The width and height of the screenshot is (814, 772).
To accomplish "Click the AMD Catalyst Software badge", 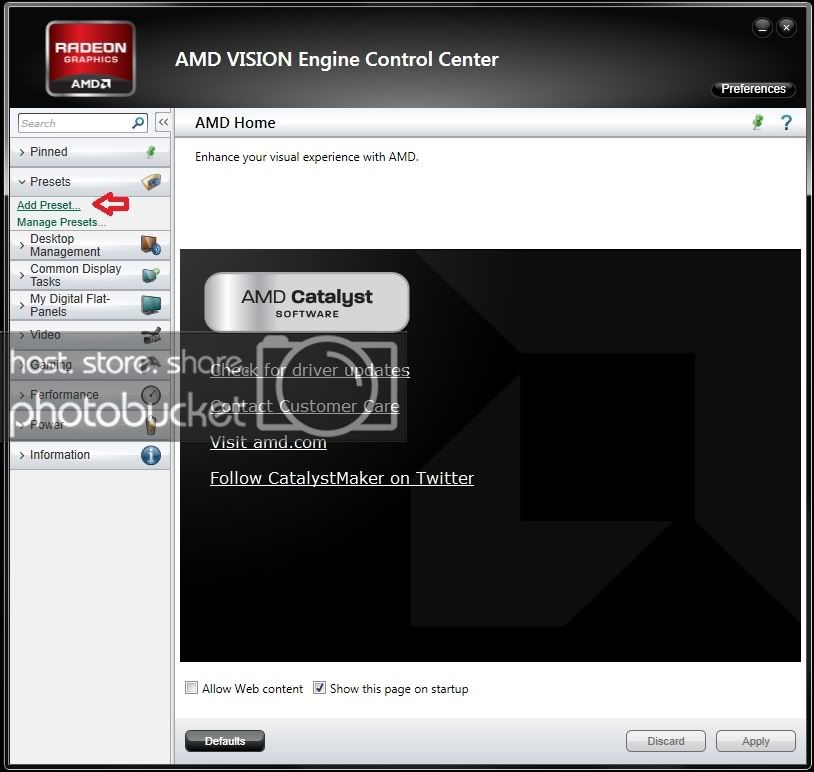I will click(x=307, y=302).
